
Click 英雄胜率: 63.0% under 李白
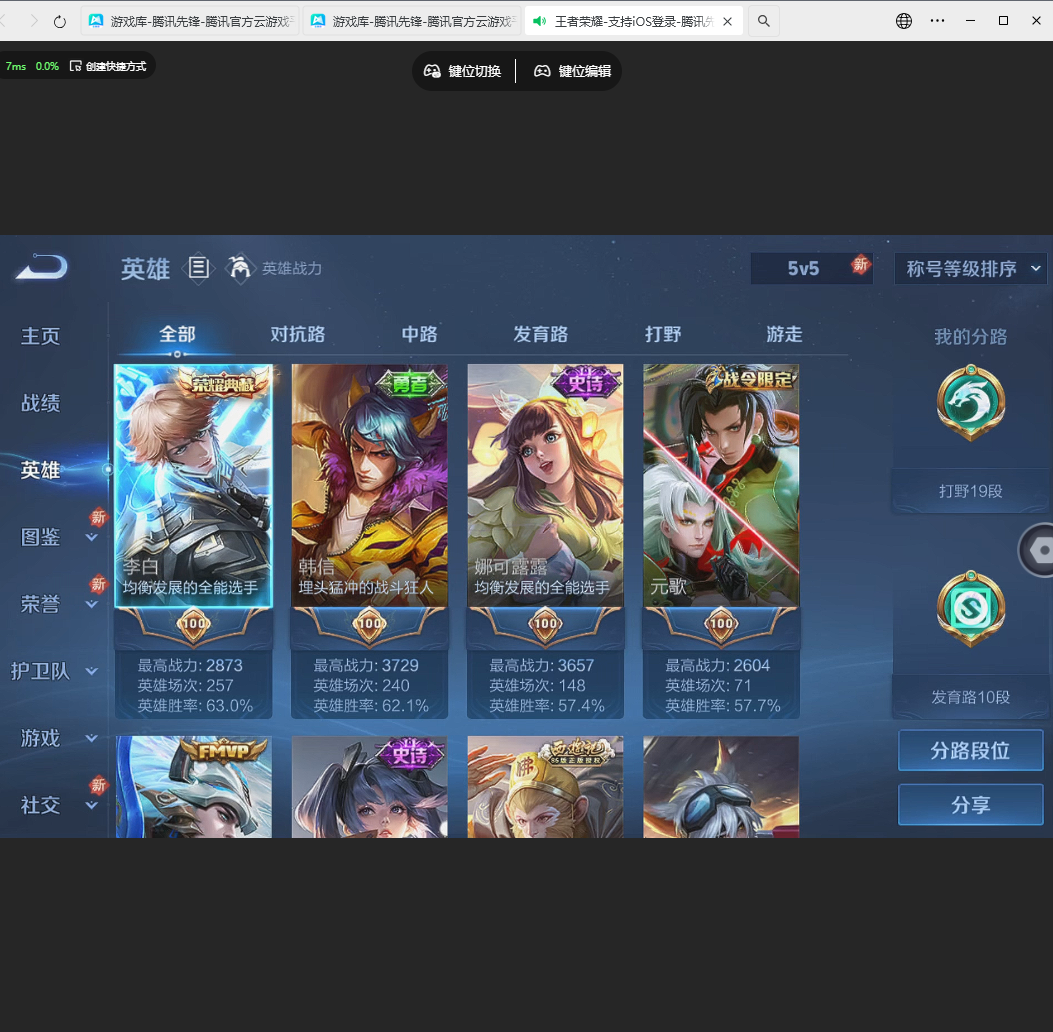point(195,706)
